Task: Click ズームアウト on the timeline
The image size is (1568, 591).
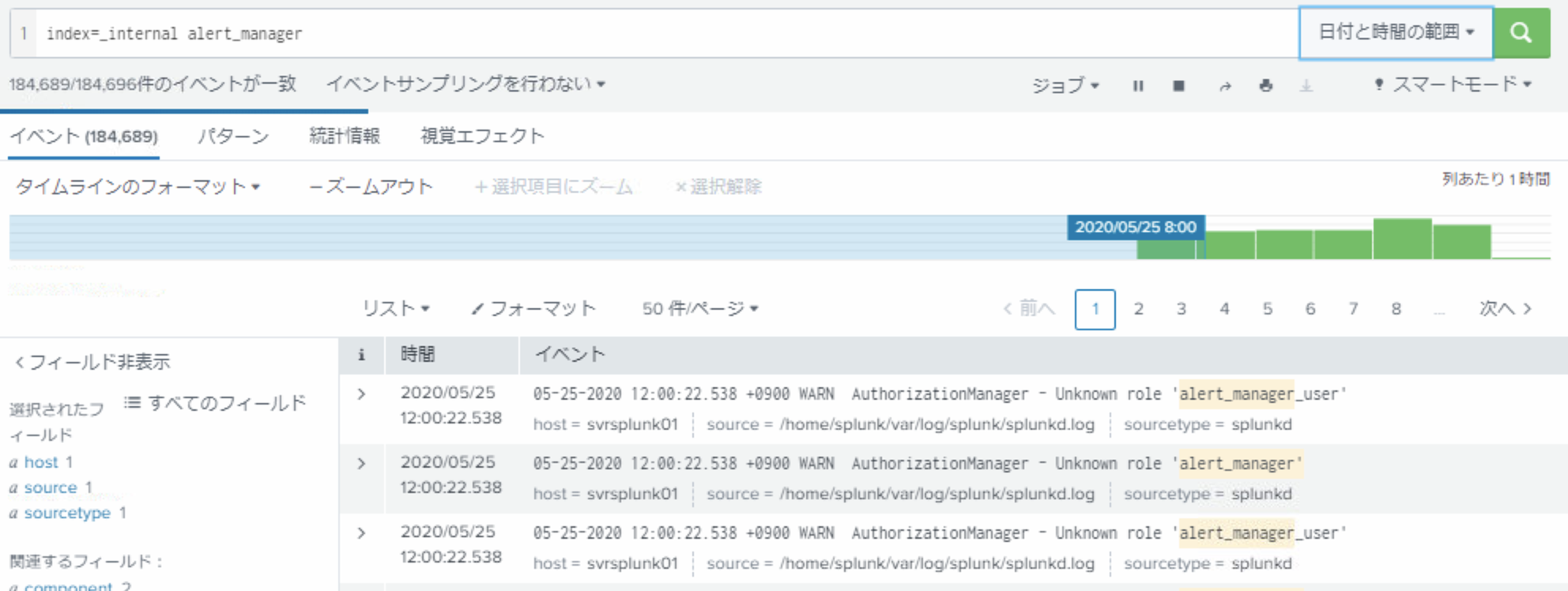Action: [371, 186]
